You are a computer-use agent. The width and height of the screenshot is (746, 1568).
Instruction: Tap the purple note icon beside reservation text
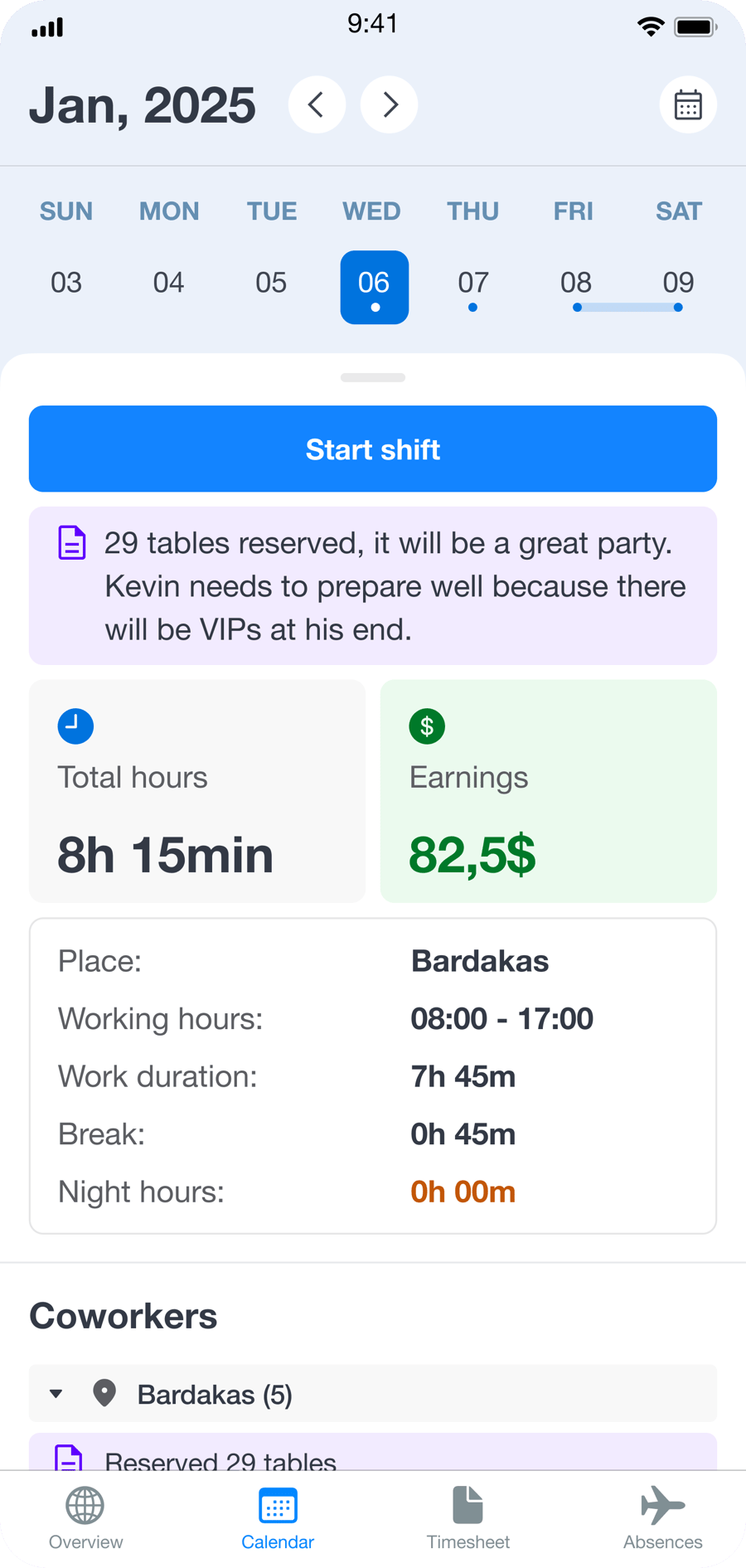[72, 542]
